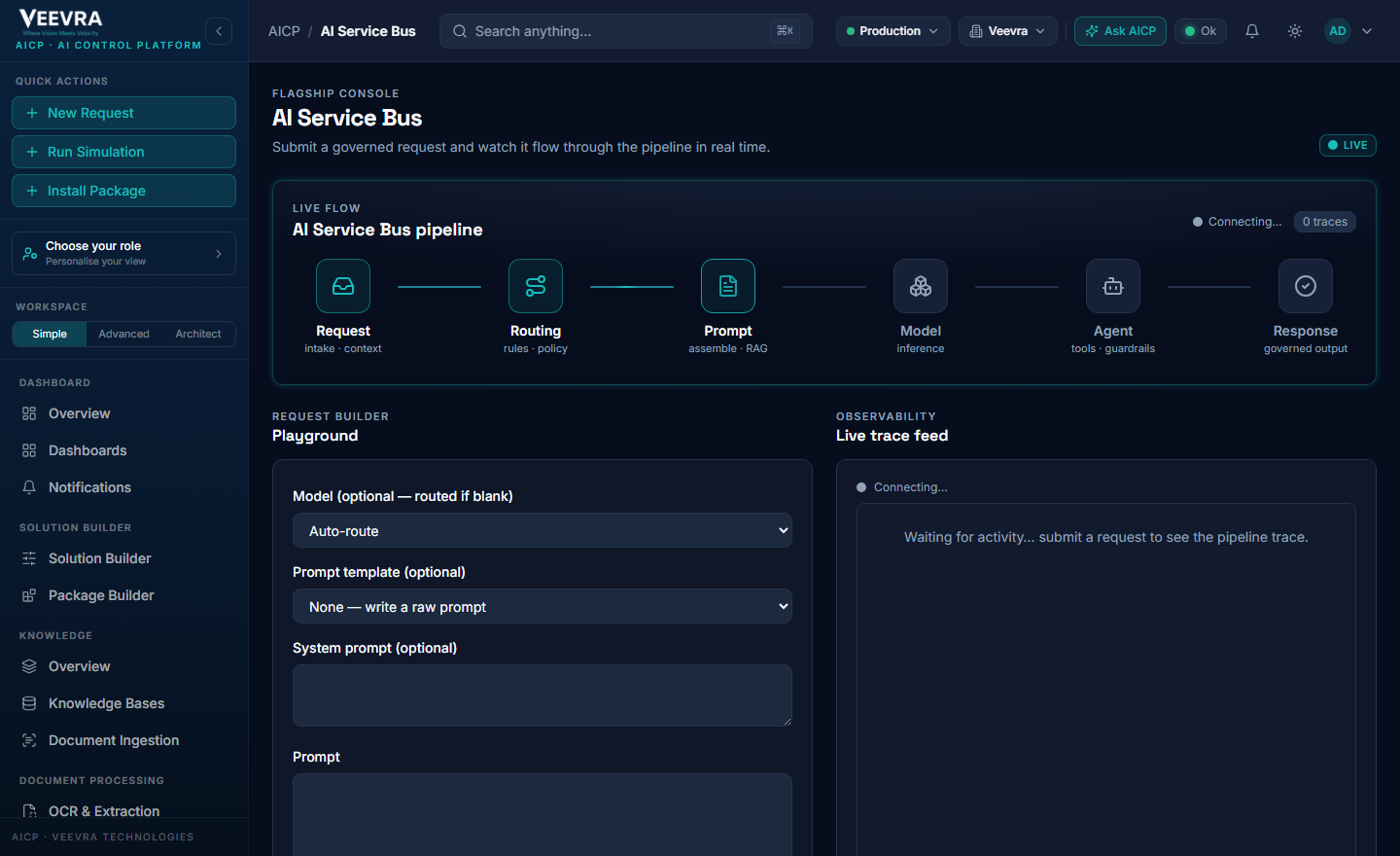Click the live flow "Connecting..." status text
The image size is (1400, 856).
[x=1245, y=222]
